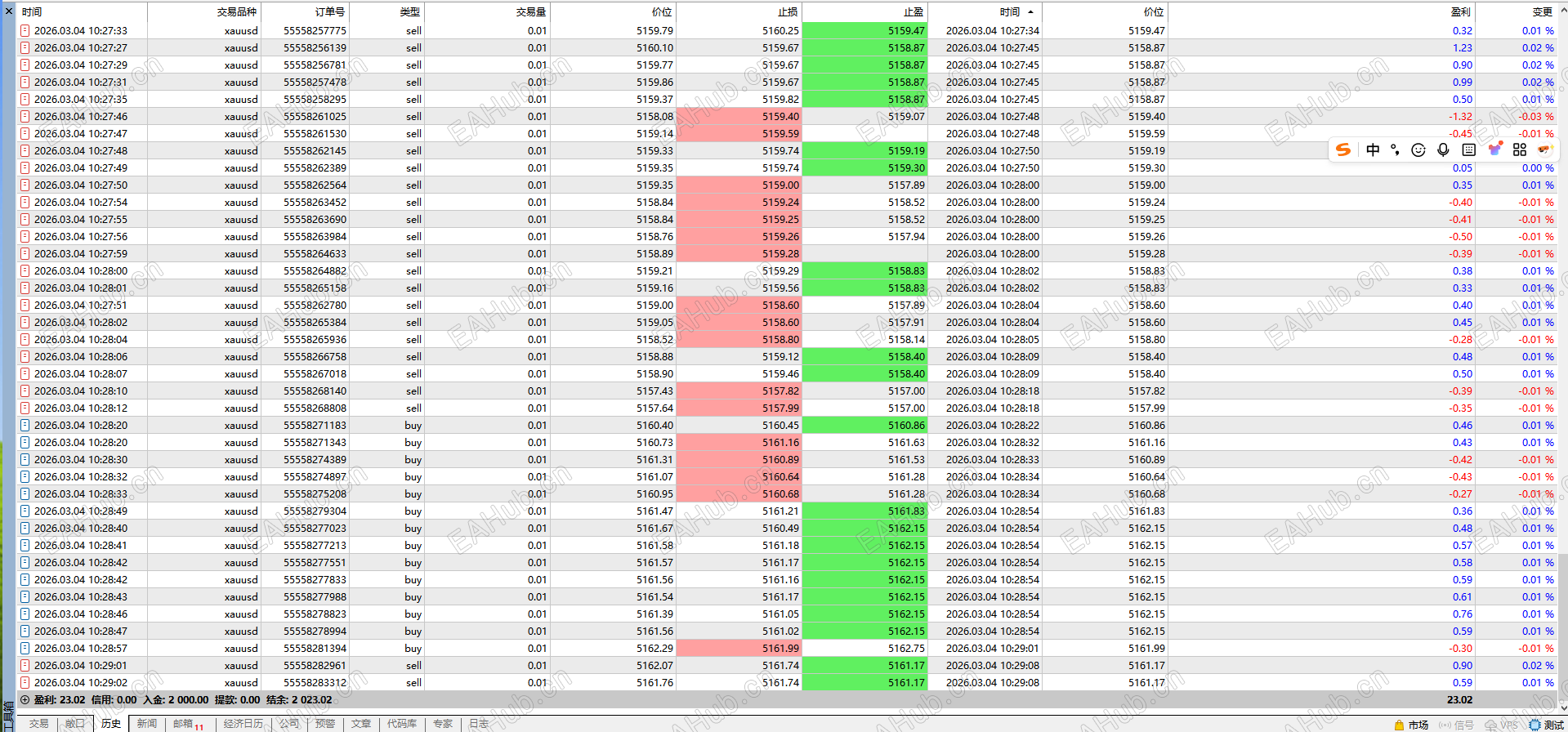Click the row icon for order 55558268140
This screenshot has height=732, width=1568.
click(25, 391)
